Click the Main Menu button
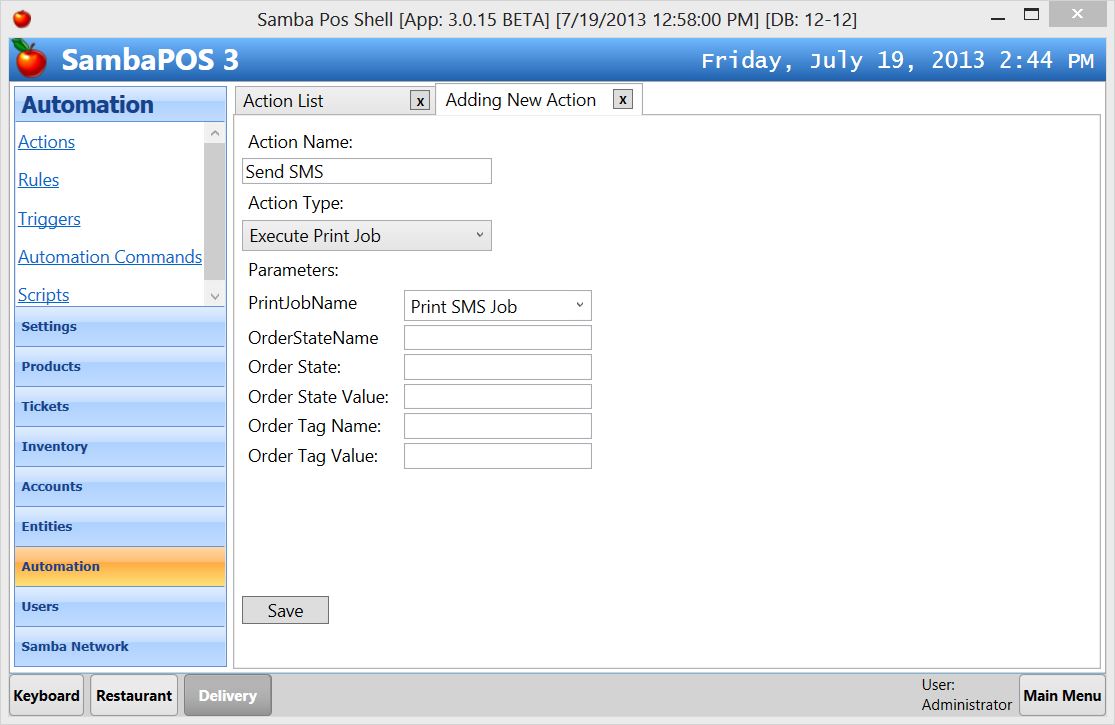This screenshot has height=725, width=1115. 1062,694
